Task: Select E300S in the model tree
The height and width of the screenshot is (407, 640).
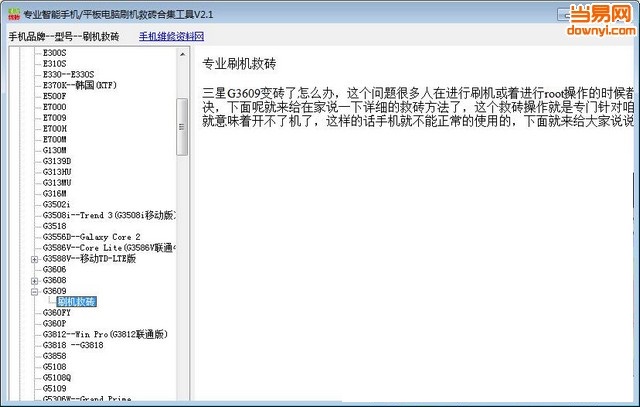Action: pyautogui.click(x=55, y=52)
